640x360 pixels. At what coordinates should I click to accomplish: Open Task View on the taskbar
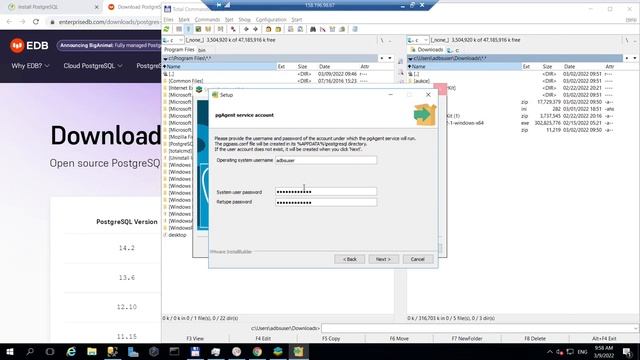(50, 351)
